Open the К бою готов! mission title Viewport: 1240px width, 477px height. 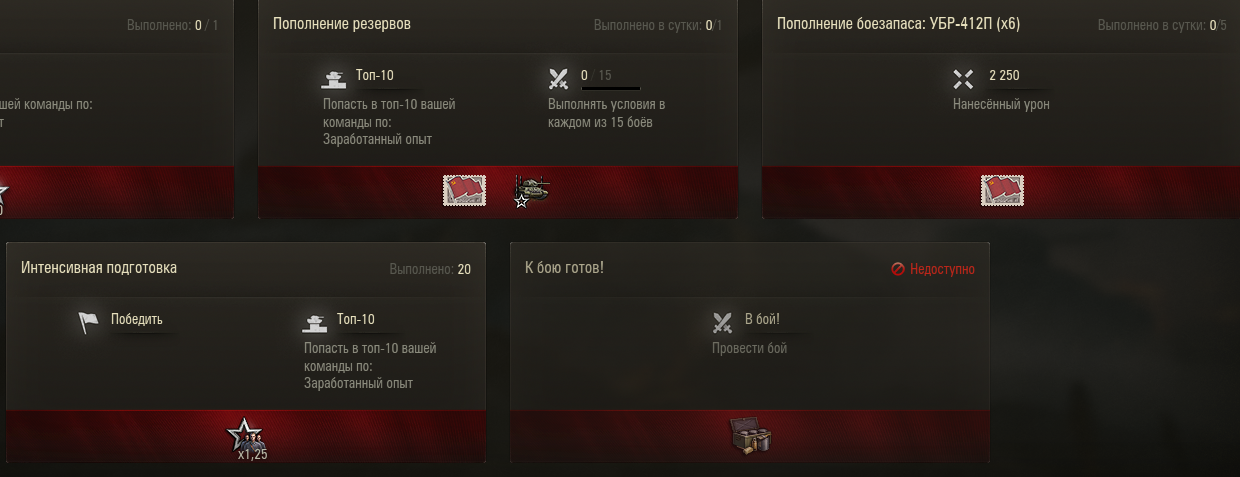click(564, 268)
